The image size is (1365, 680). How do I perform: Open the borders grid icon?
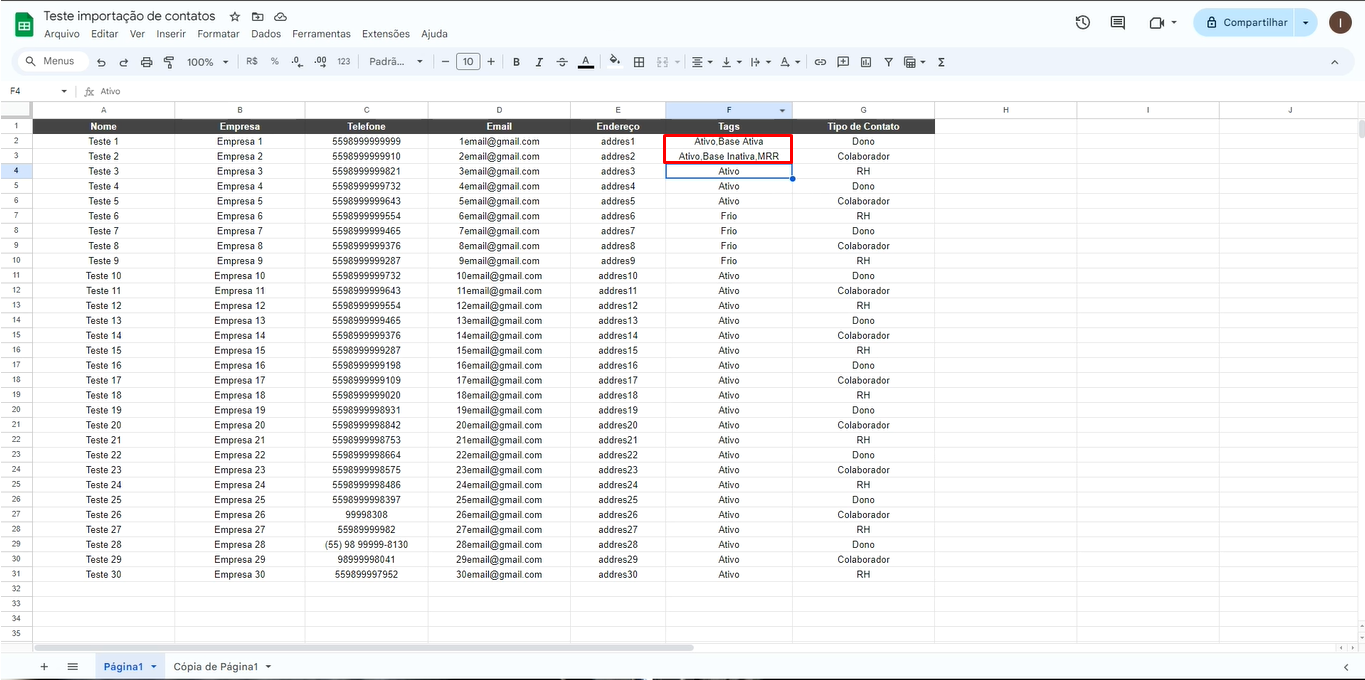[639, 62]
